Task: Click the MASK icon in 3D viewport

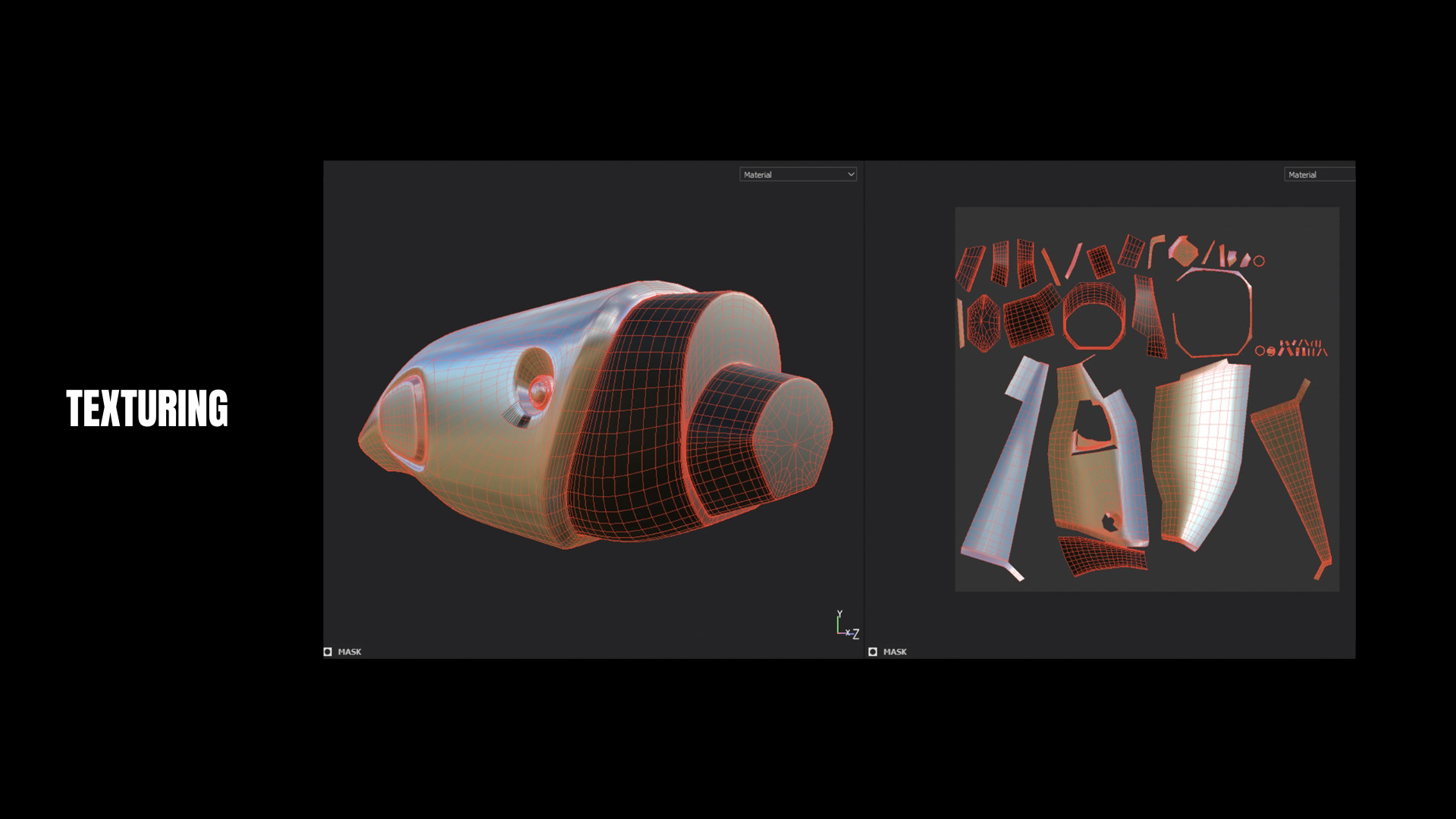Action: click(x=328, y=651)
